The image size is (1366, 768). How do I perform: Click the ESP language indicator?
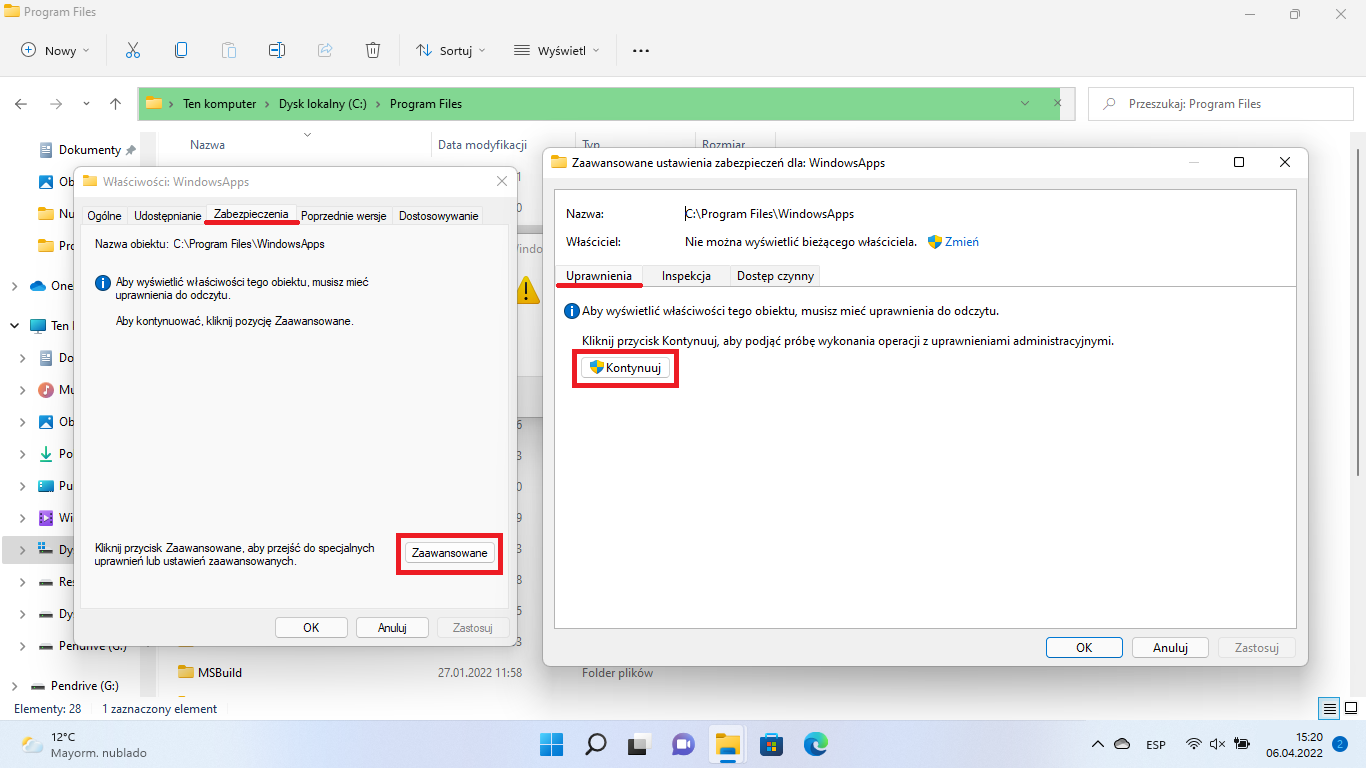click(1156, 745)
